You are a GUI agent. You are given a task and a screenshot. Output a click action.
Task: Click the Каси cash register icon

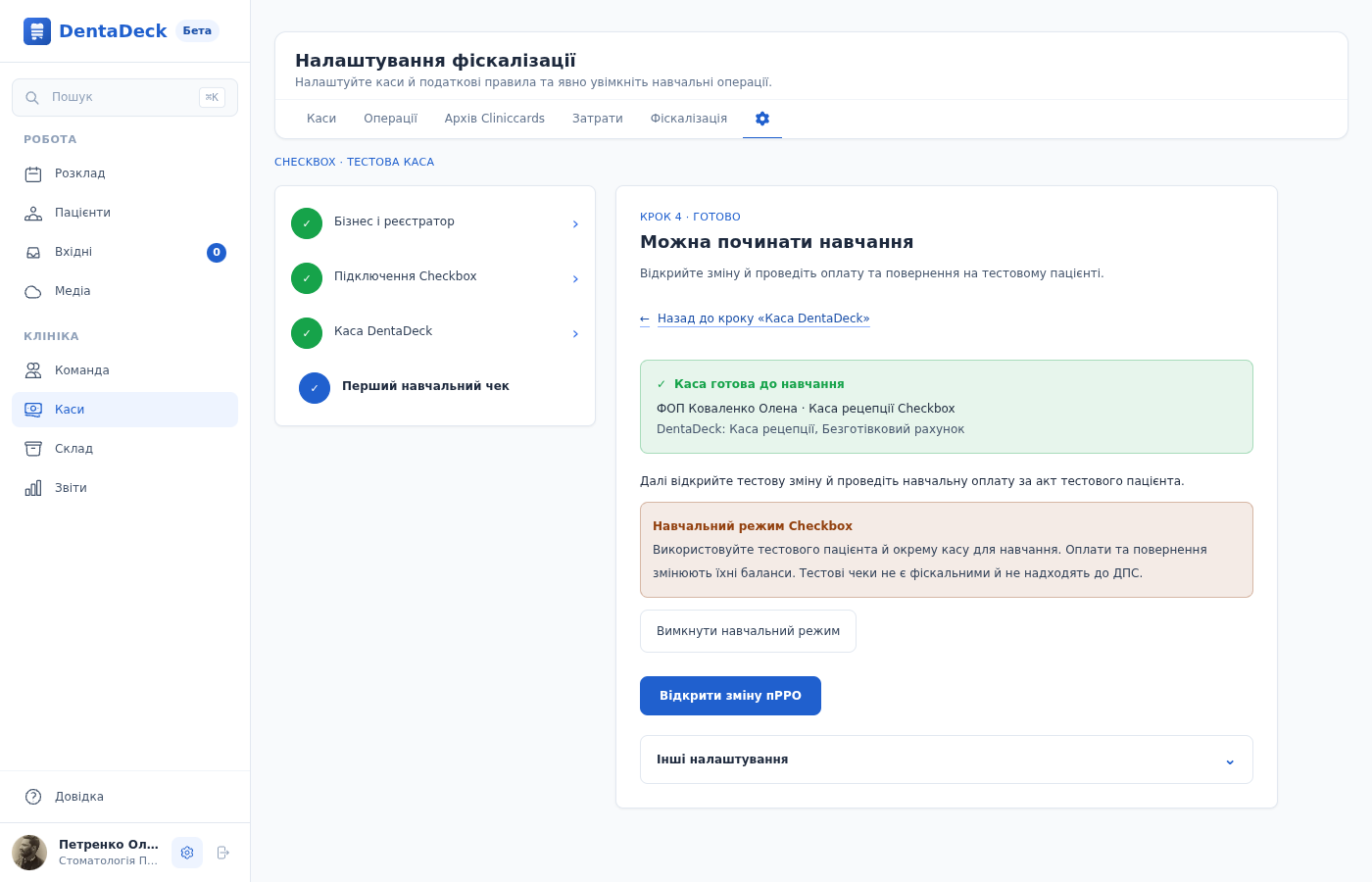[x=33, y=410]
